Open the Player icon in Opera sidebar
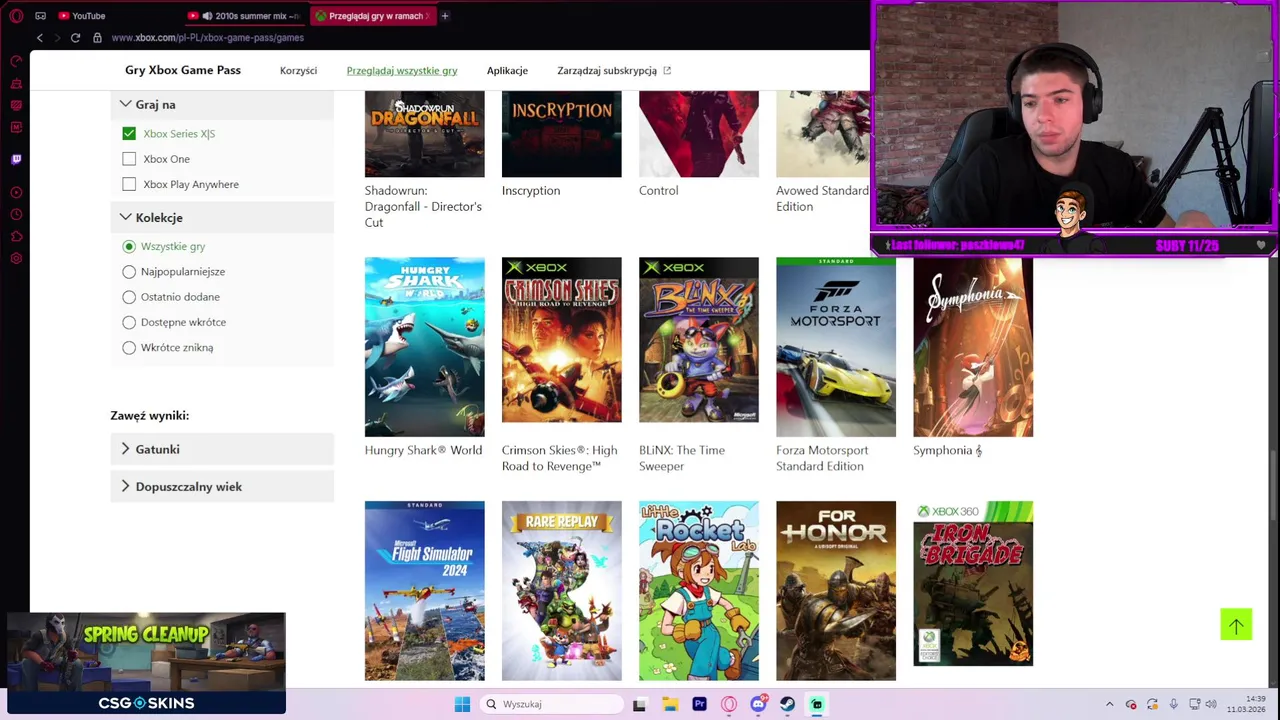 [16, 192]
